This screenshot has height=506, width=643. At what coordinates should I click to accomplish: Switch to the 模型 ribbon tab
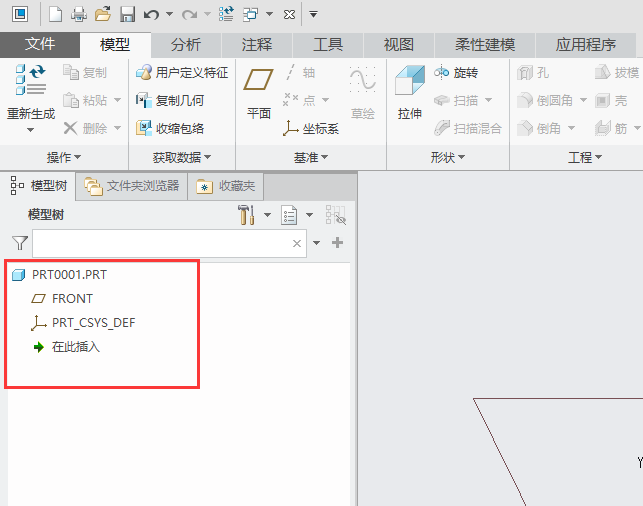click(115, 45)
